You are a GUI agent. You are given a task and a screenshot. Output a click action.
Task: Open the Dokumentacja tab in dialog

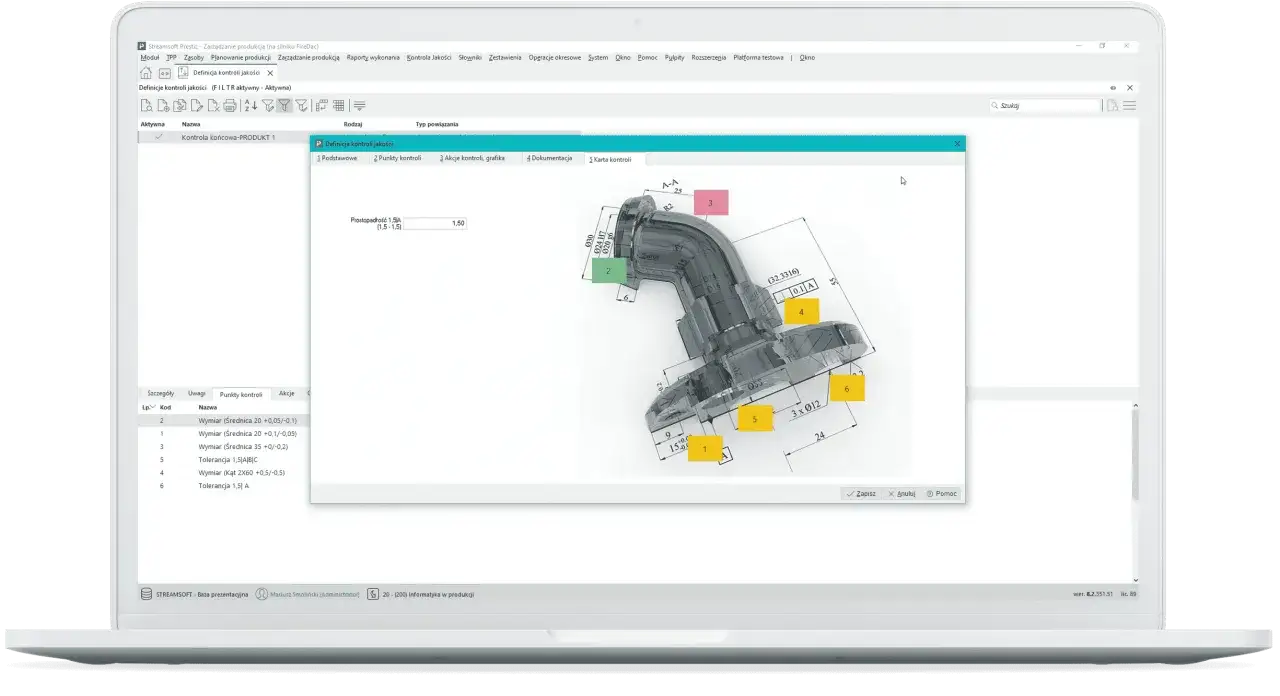tap(550, 159)
